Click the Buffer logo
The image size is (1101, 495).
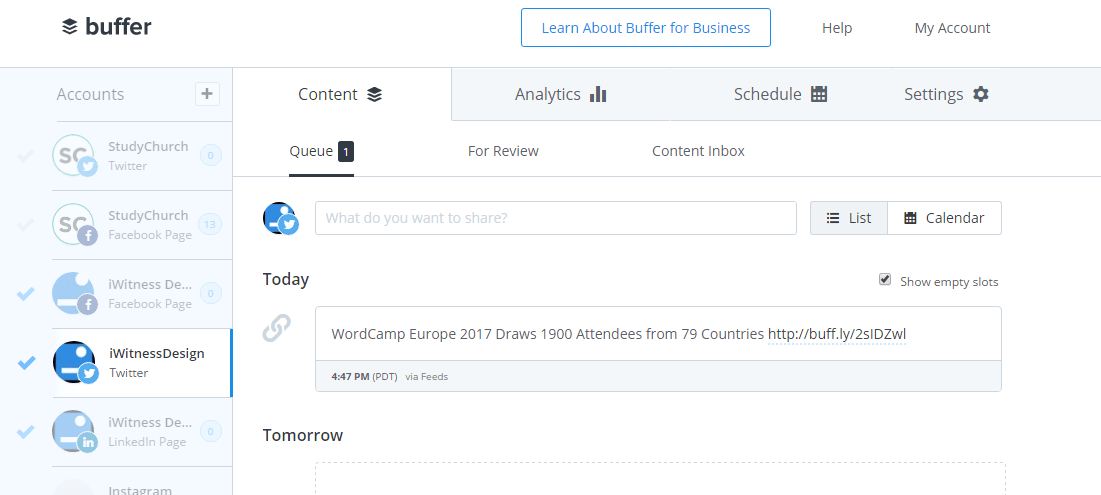tap(107, 27)
